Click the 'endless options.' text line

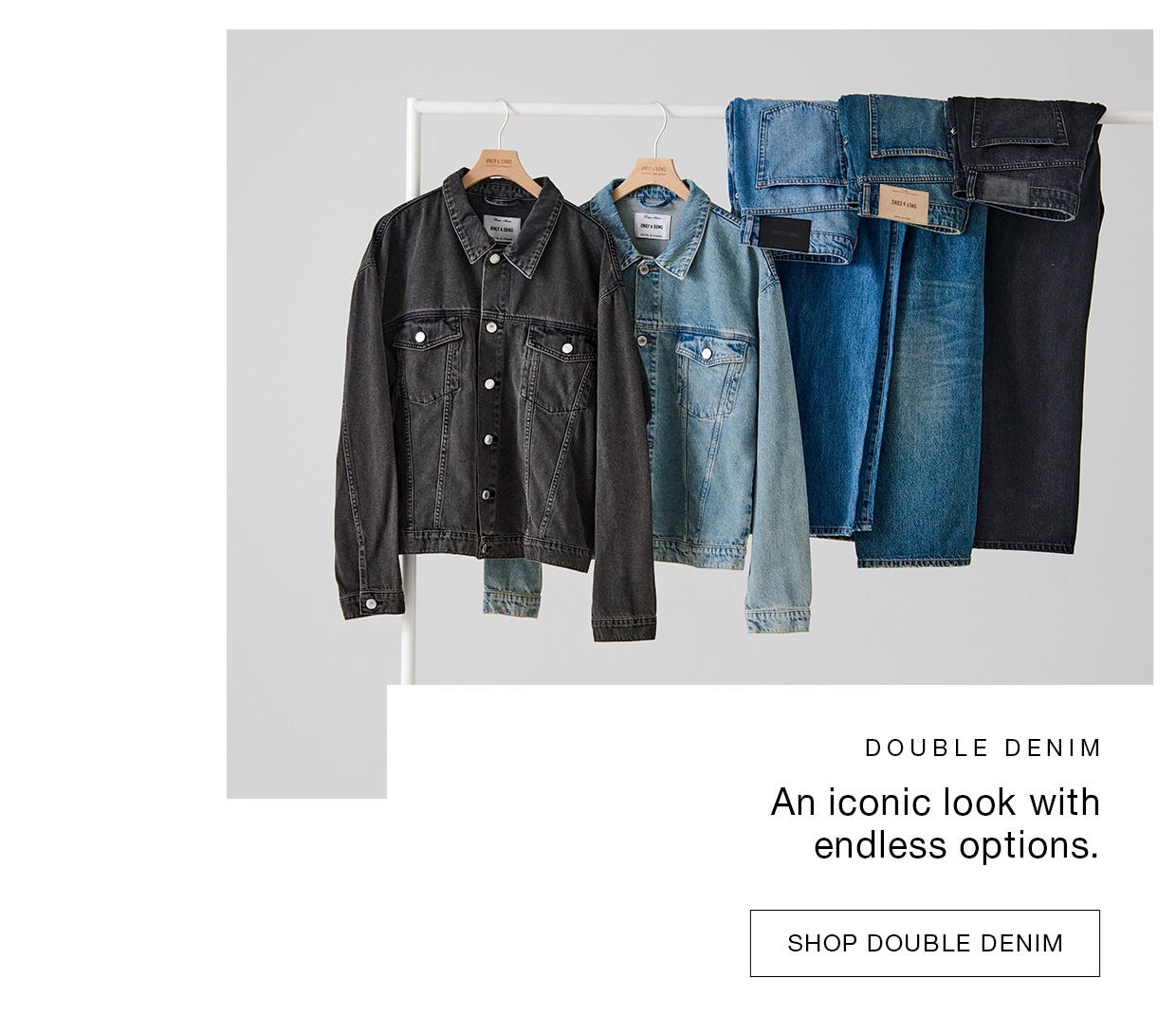coord(956,845)
